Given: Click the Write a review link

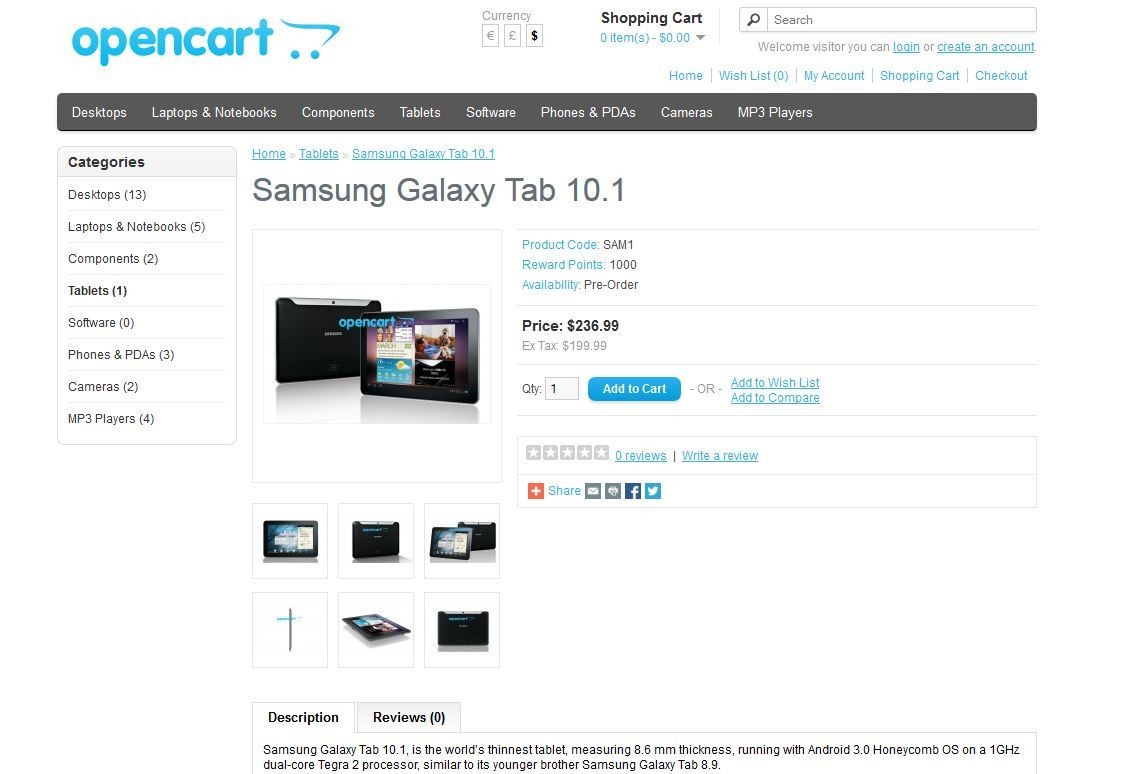Looking at the screenshot, I should [x=720, y=456].
